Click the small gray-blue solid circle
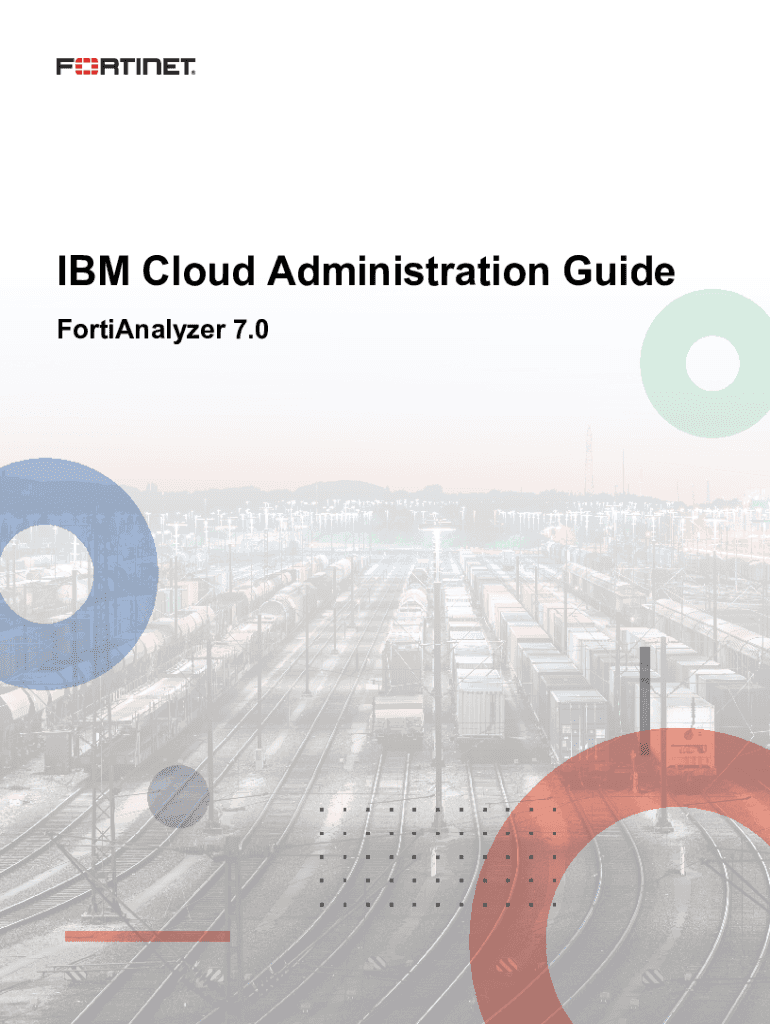Viewport: 770px width, 1024px height. pyautogui.click(x=177, y=796)
